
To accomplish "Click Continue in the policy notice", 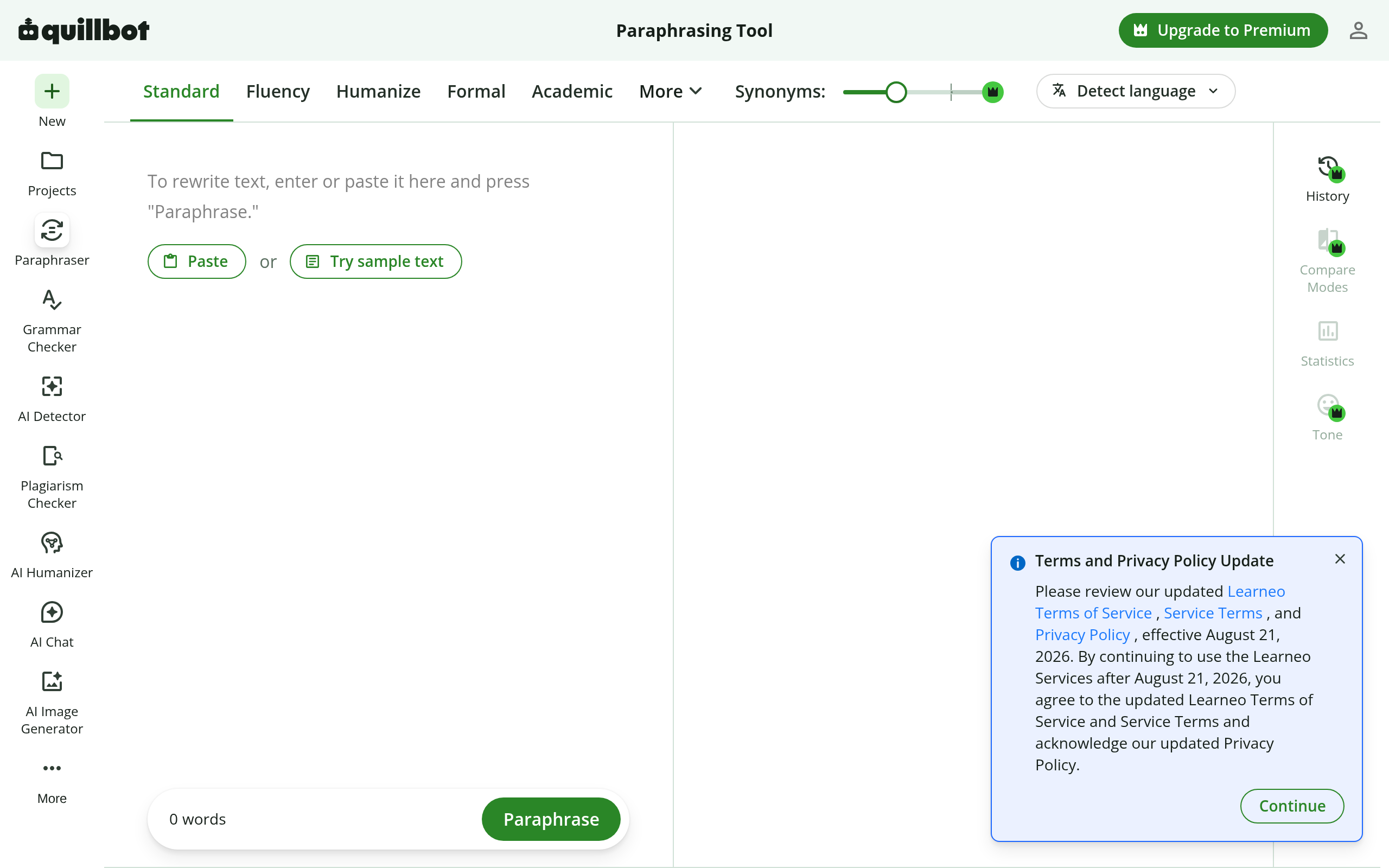I will (1291, 806).
